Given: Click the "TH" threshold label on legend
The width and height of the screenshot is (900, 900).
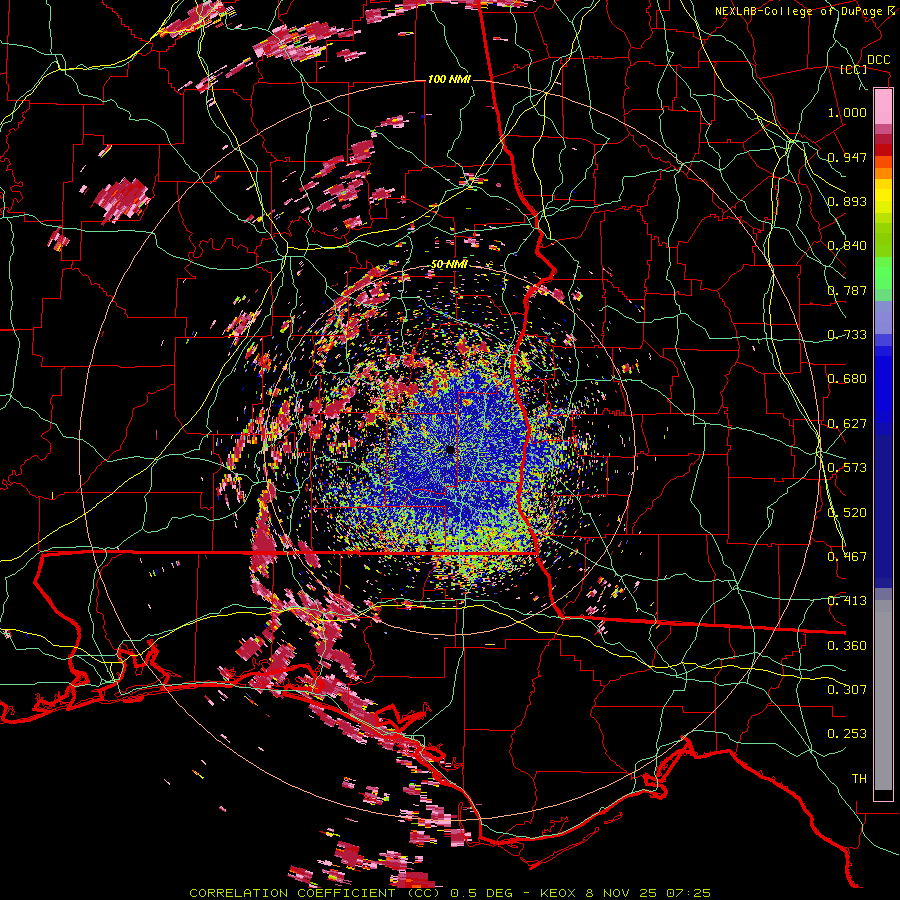Looking at the screenshot, I should click(859, 779).
